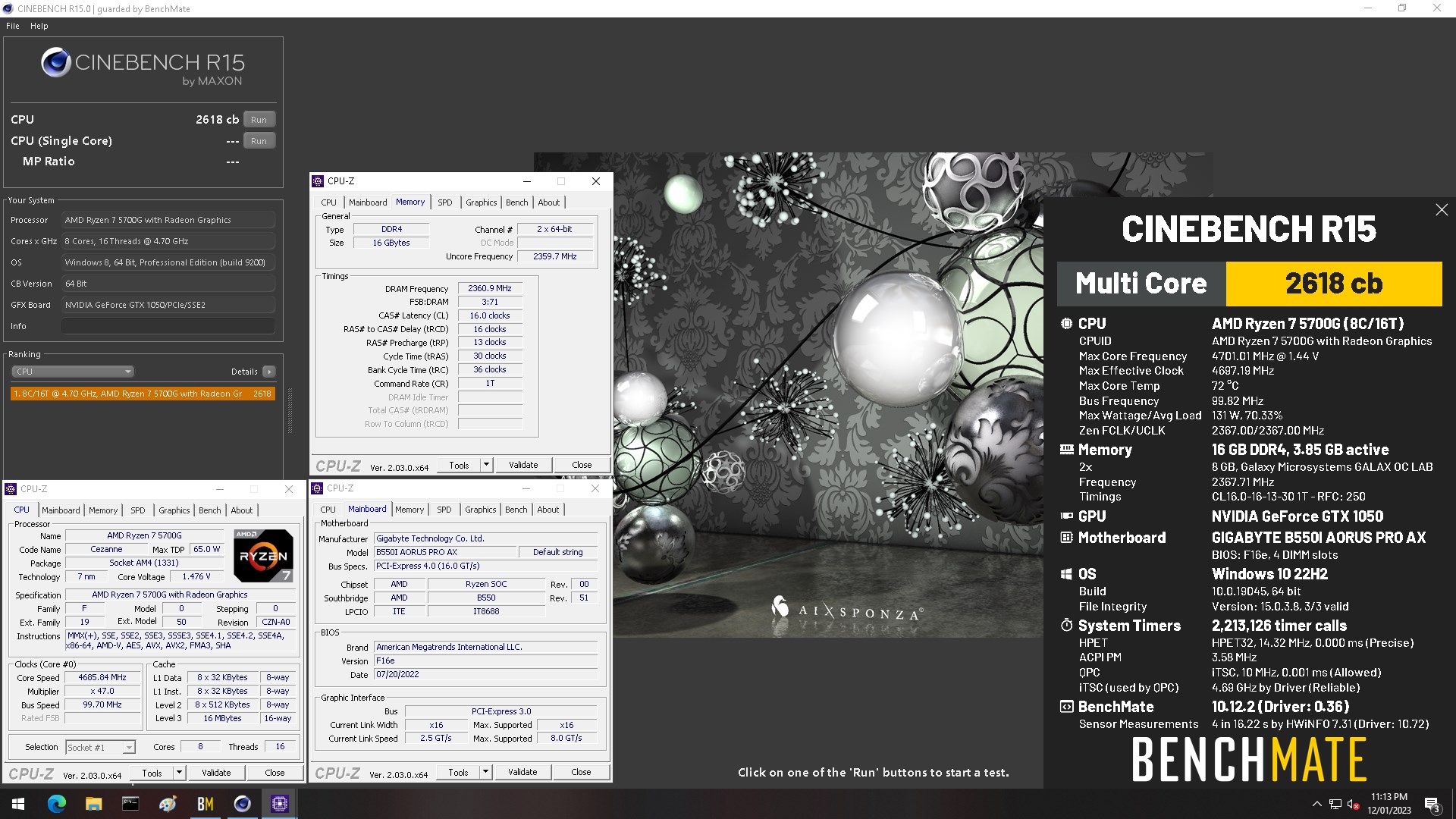Expand Tools dropdown arrow in CPU-Z CPU window
Image resolution: width=1456 pixels, height=819 pixels.
click(180, 773)
